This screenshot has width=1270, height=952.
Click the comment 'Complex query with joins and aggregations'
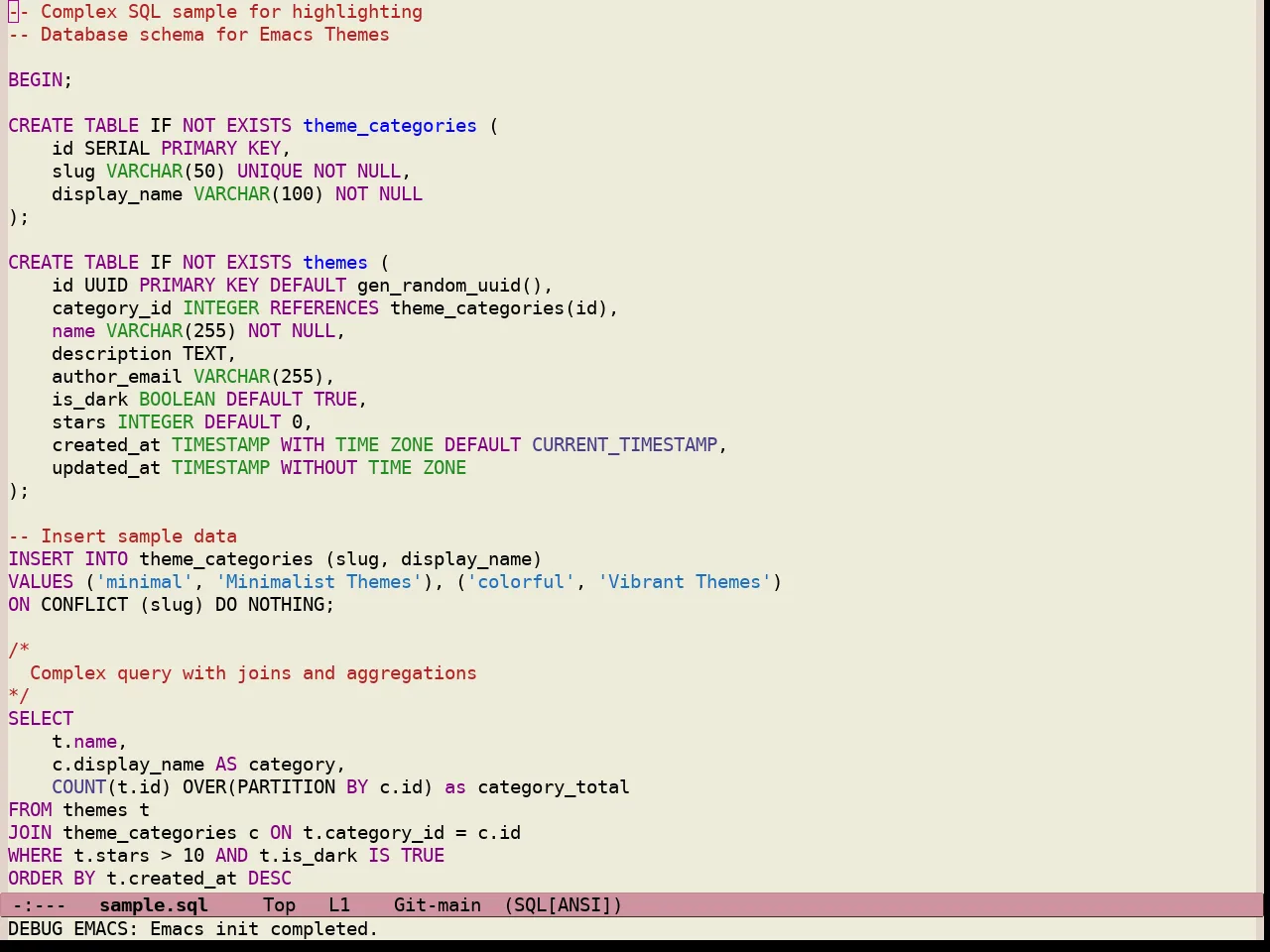253,672
